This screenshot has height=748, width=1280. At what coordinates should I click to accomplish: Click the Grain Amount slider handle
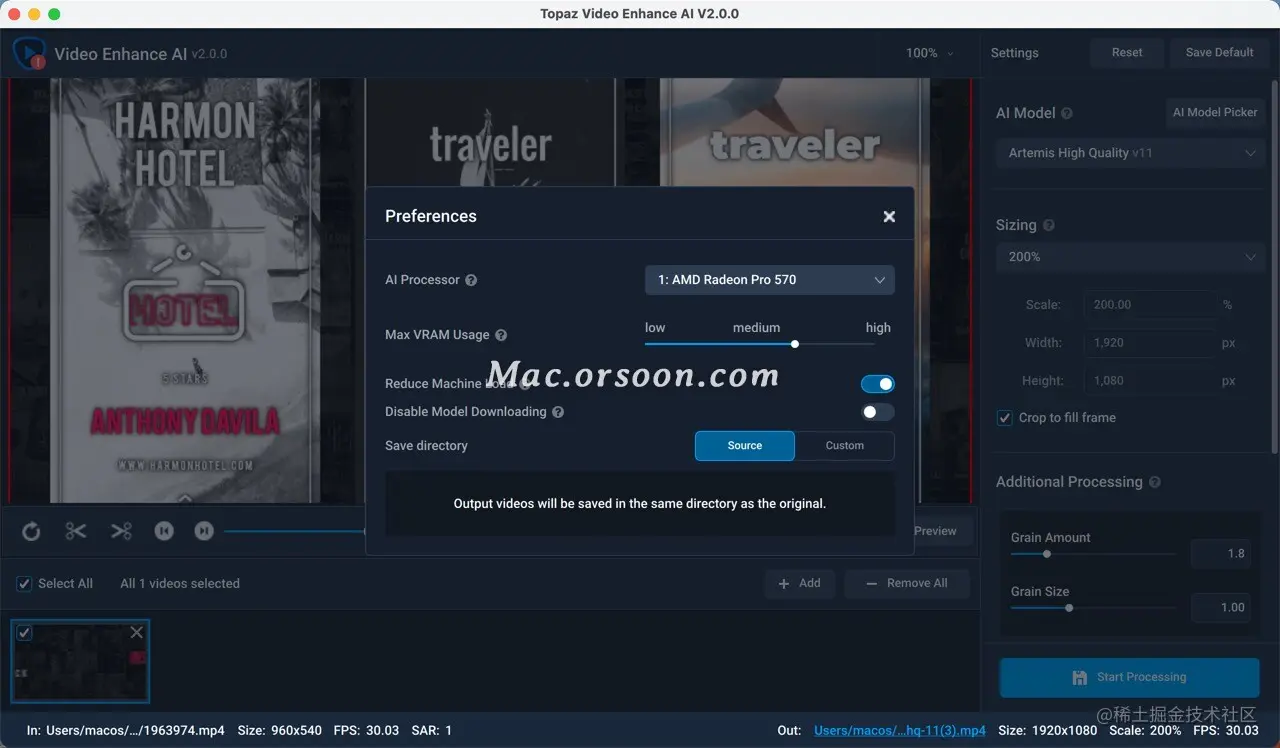(1047, 554)
